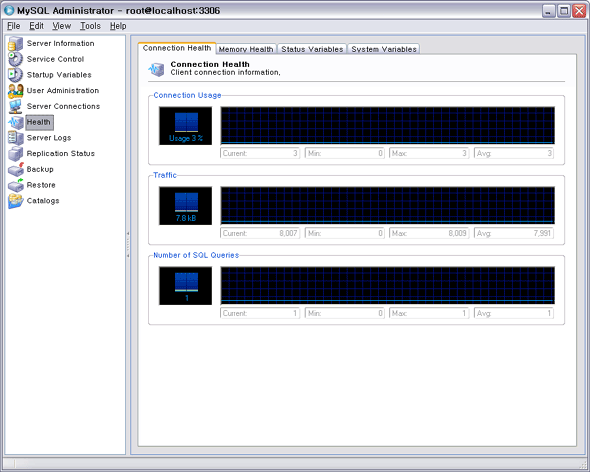The height and width of the screenshot is (472, 590).
Task: Click the Backup drive icon
Action: (x=15, y=169)
